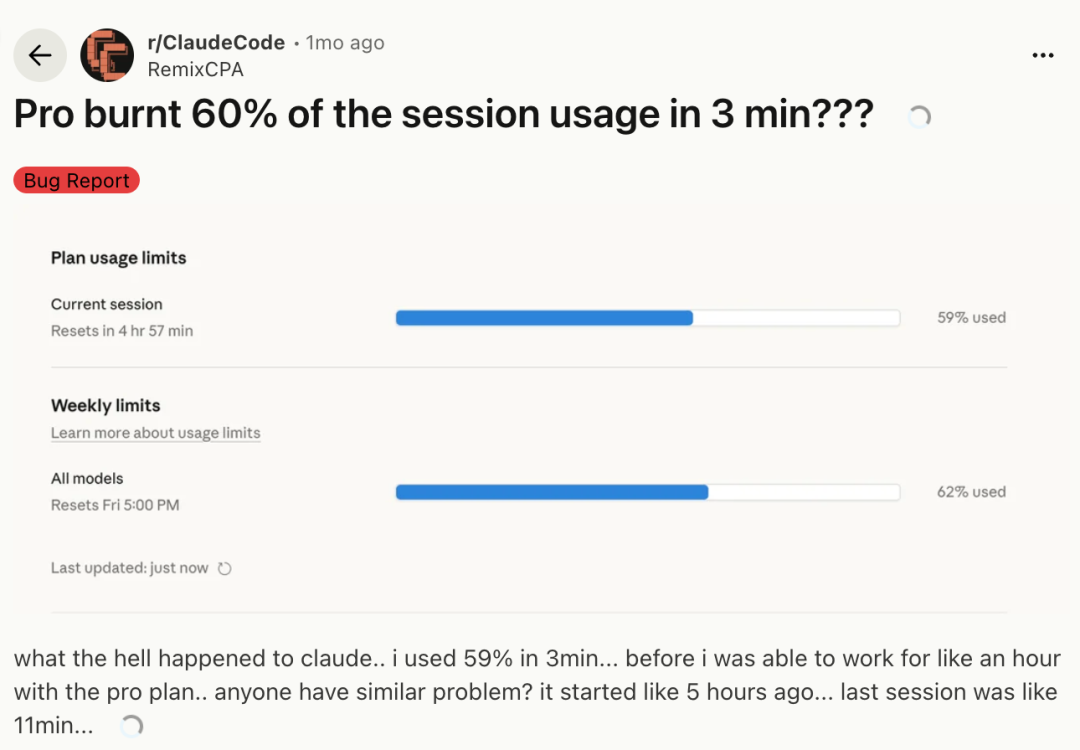Image resolution: width=1080 pixels, height=750 pixels.
Task: Click the loading spinner after 11min text
Action: (131, 726)
